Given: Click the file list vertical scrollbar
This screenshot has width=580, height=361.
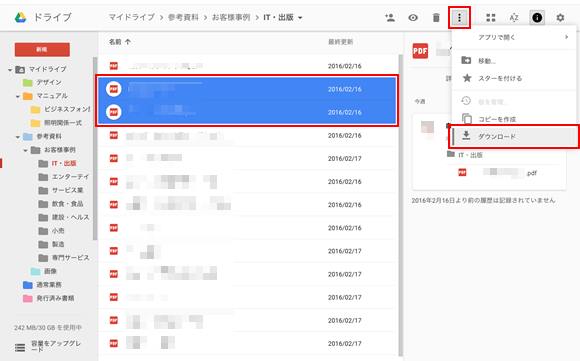Looking at the screenshot, I should [x=400, y=205].
